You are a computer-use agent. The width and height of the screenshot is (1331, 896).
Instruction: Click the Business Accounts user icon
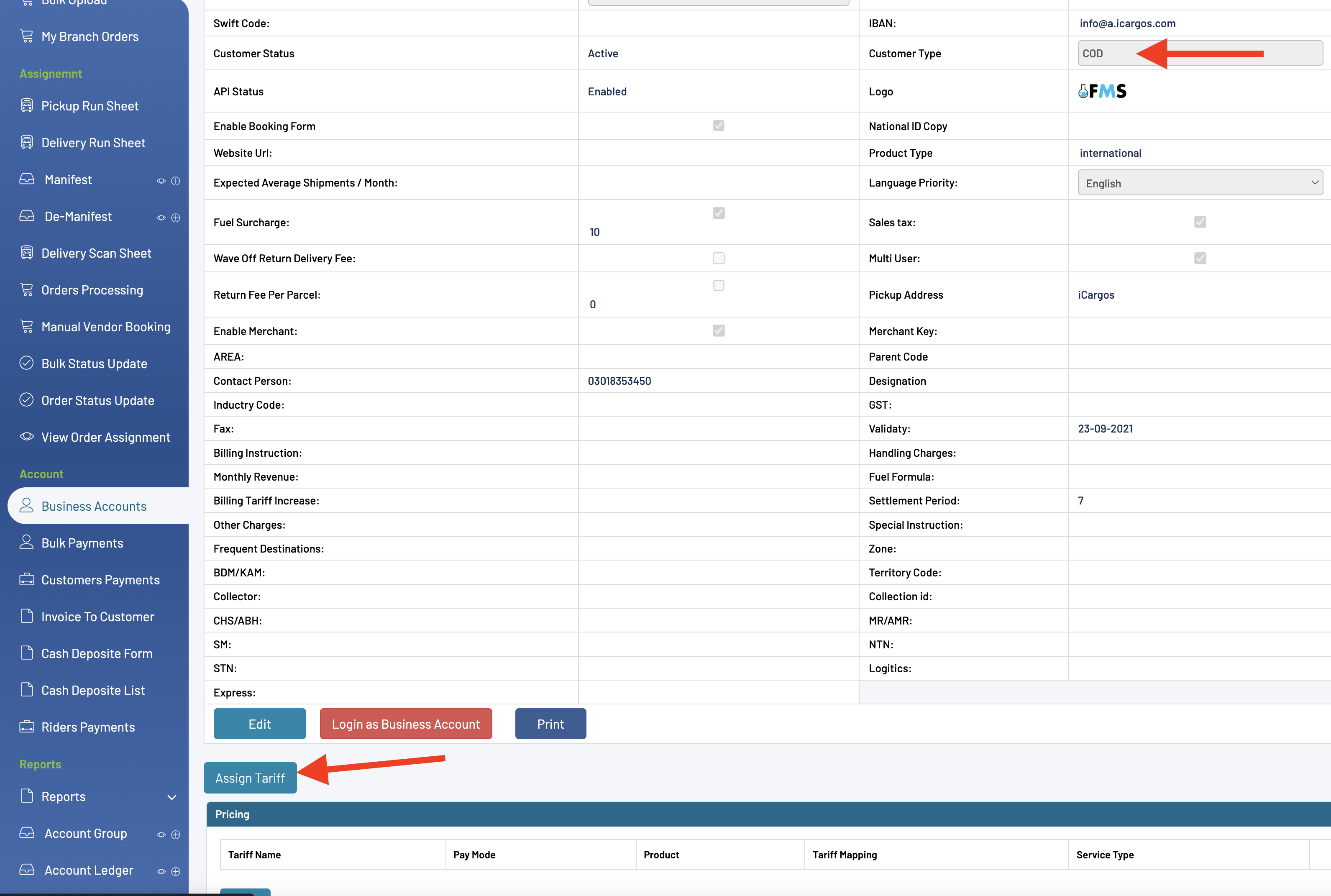coord(26,506)
